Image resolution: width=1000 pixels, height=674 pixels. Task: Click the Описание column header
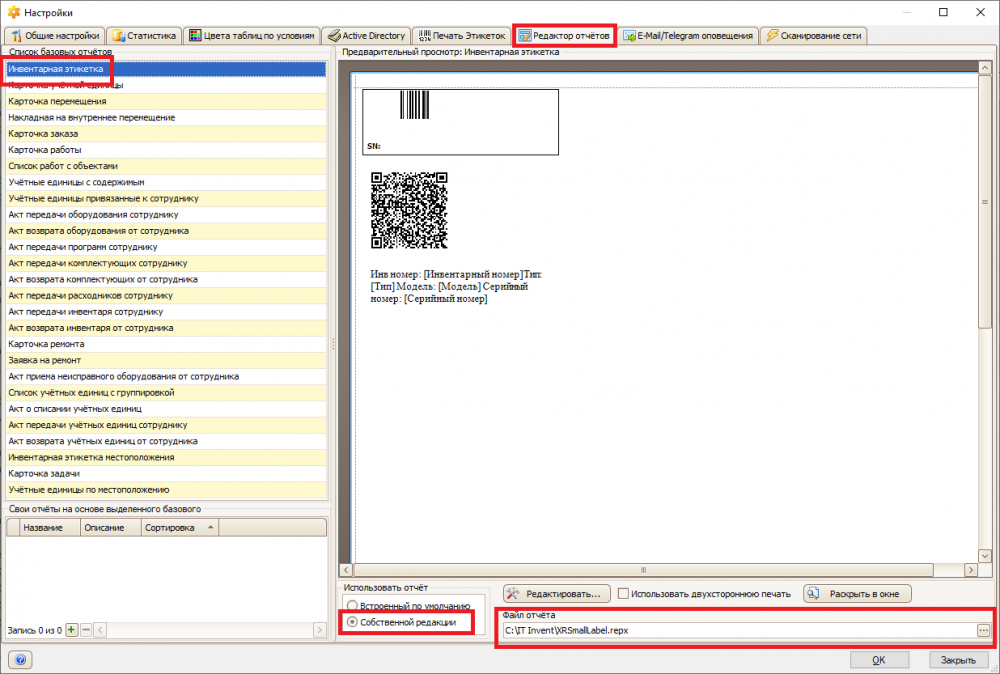[111, 527]
